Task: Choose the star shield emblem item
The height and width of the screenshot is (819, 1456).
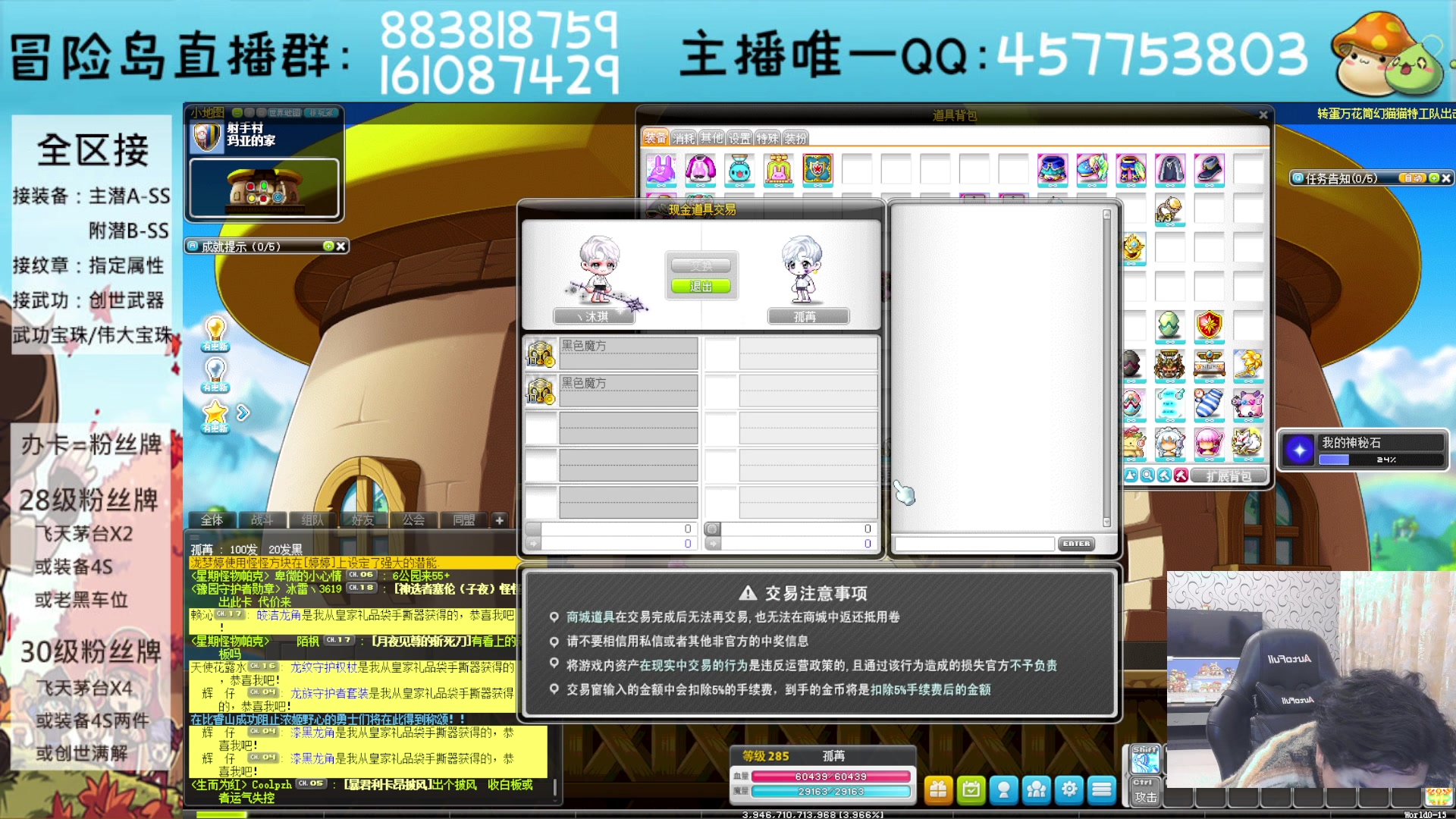Action: pyautogui.click(x=817, y=169)
